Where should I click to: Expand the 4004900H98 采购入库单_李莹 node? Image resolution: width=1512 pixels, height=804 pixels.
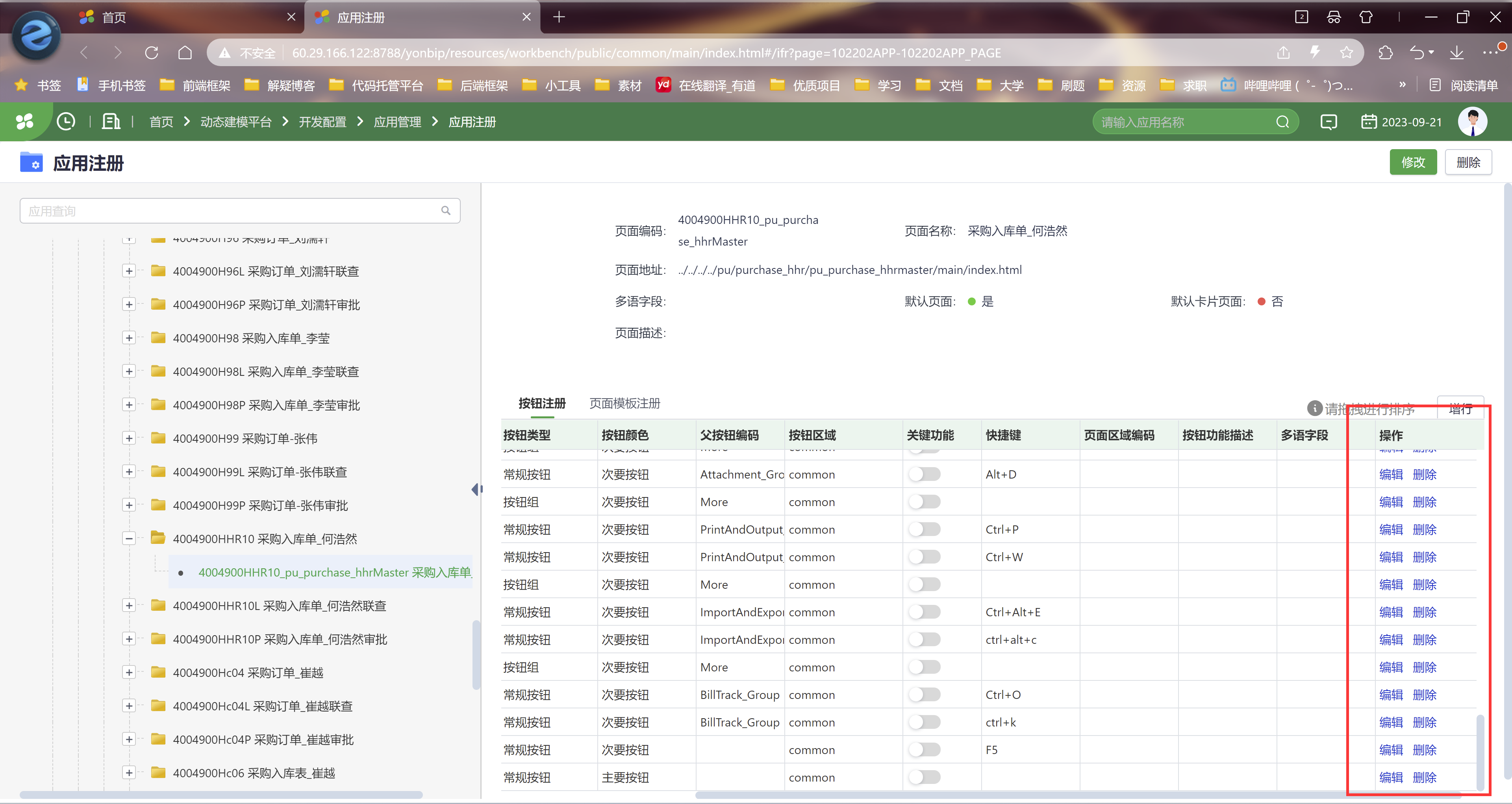(x=129, y=337)
